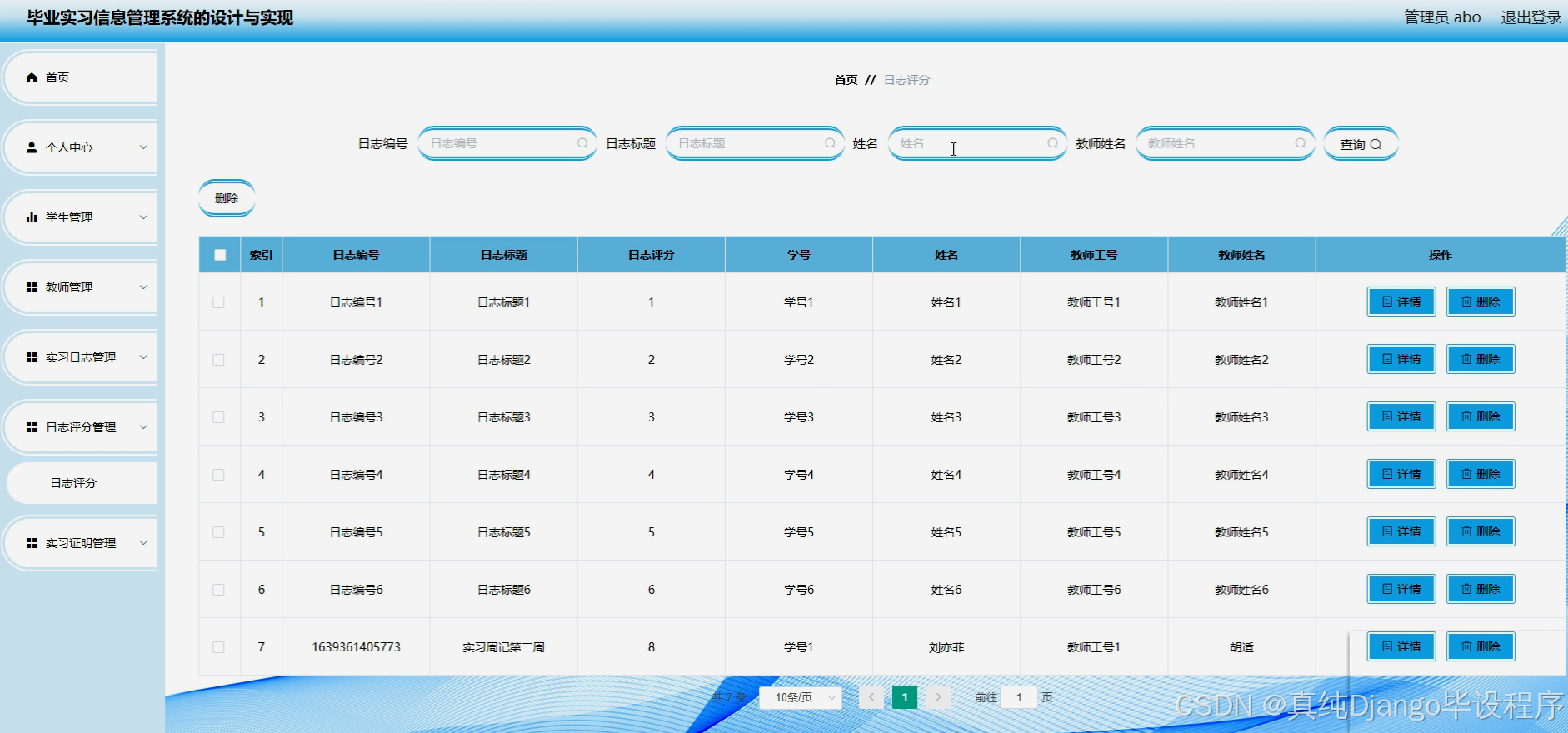Click trash icon in row 日志编号4
This screenshot has width=1568, height=733.
coord(1466,474)
